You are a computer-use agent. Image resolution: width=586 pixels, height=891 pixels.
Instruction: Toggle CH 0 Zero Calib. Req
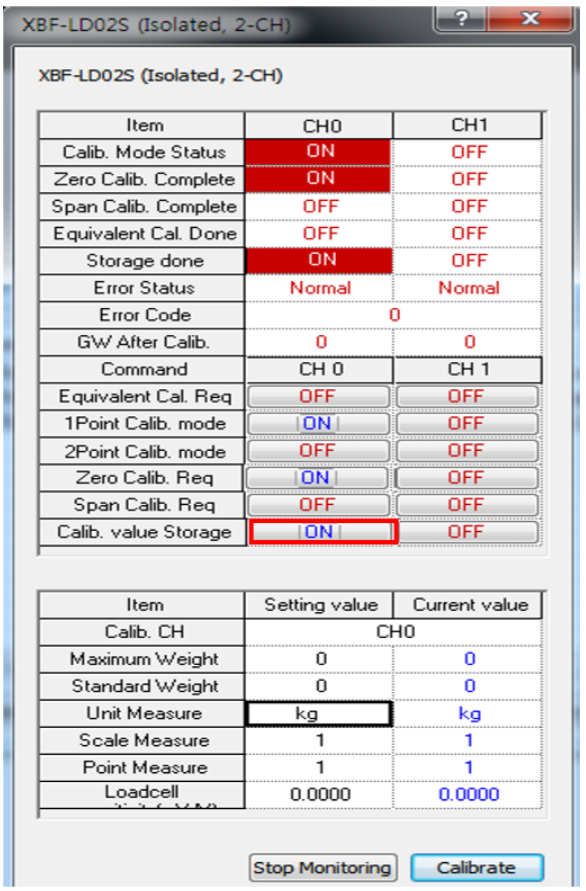click(x=318, y=478)
